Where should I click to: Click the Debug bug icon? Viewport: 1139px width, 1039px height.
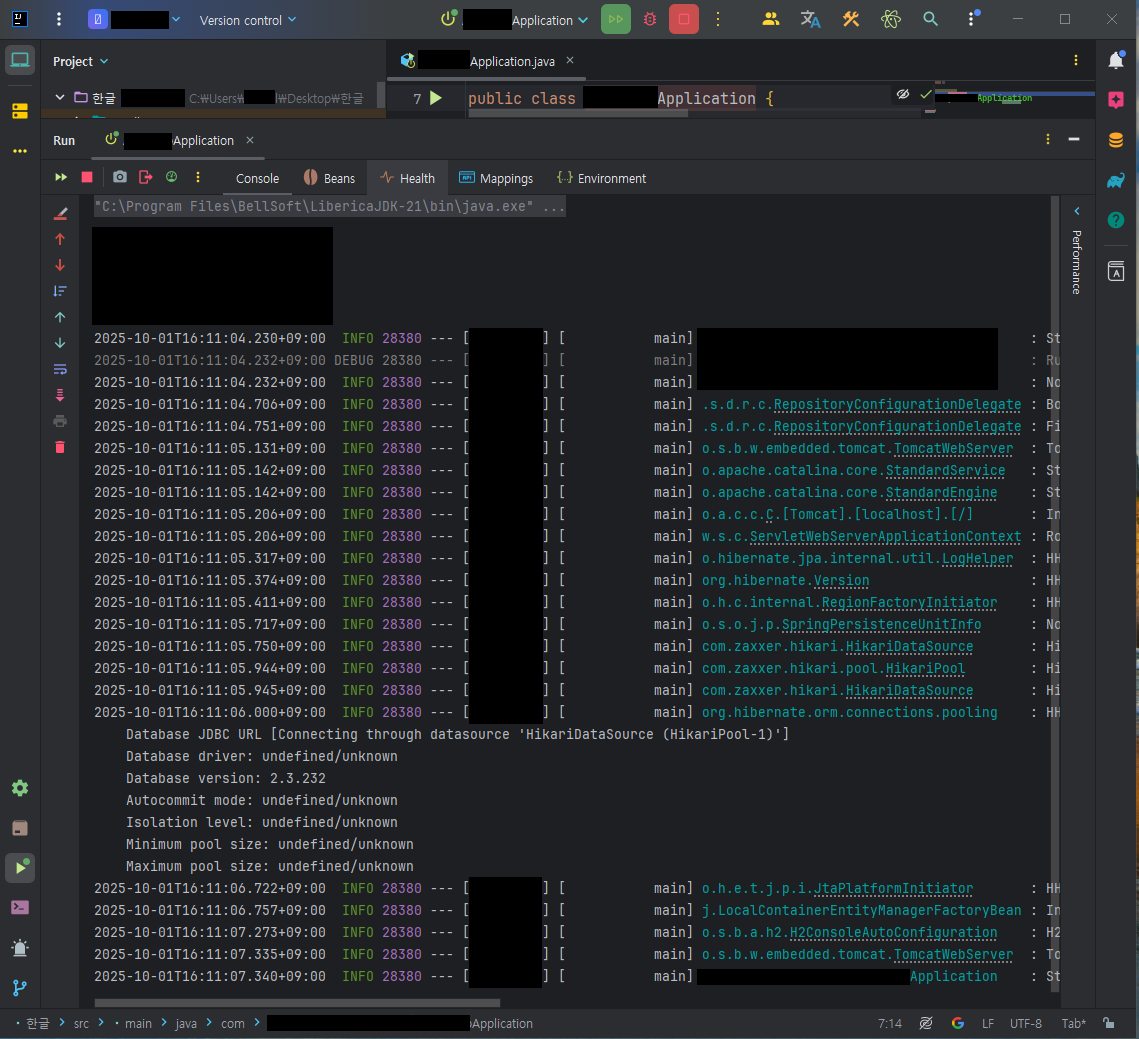pos(650,20)
